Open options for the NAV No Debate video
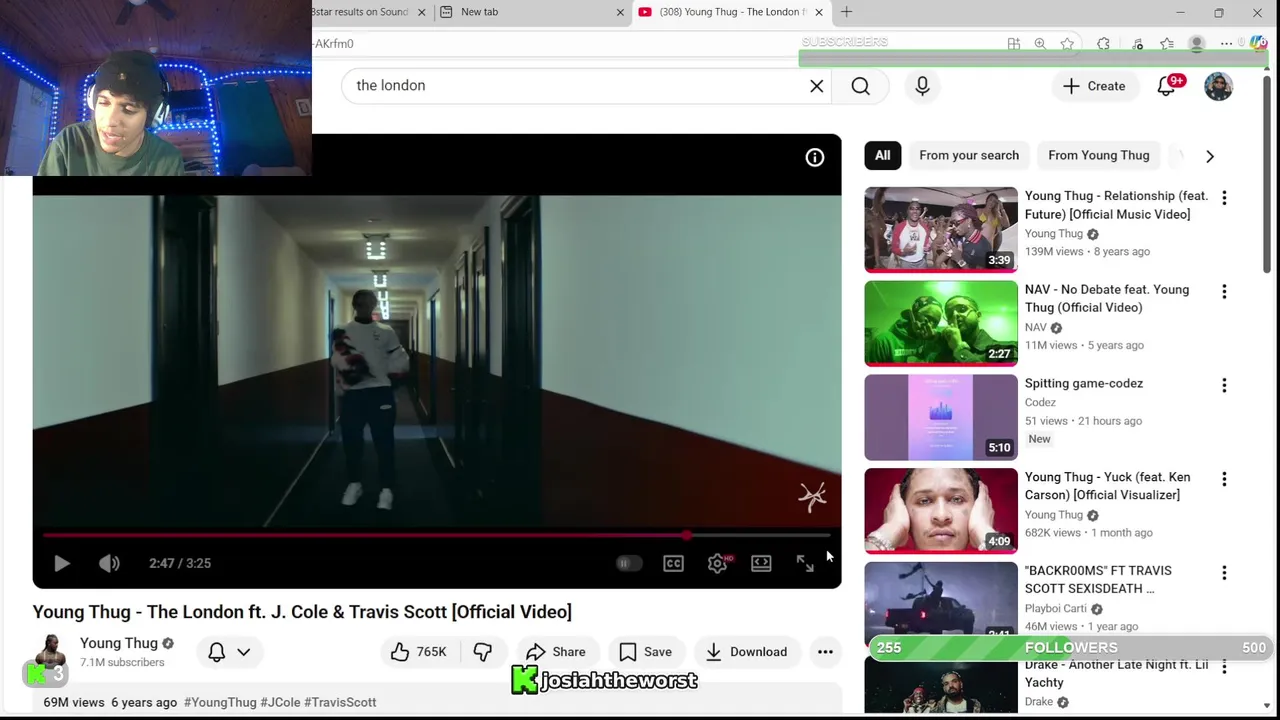 point(1224,292)
